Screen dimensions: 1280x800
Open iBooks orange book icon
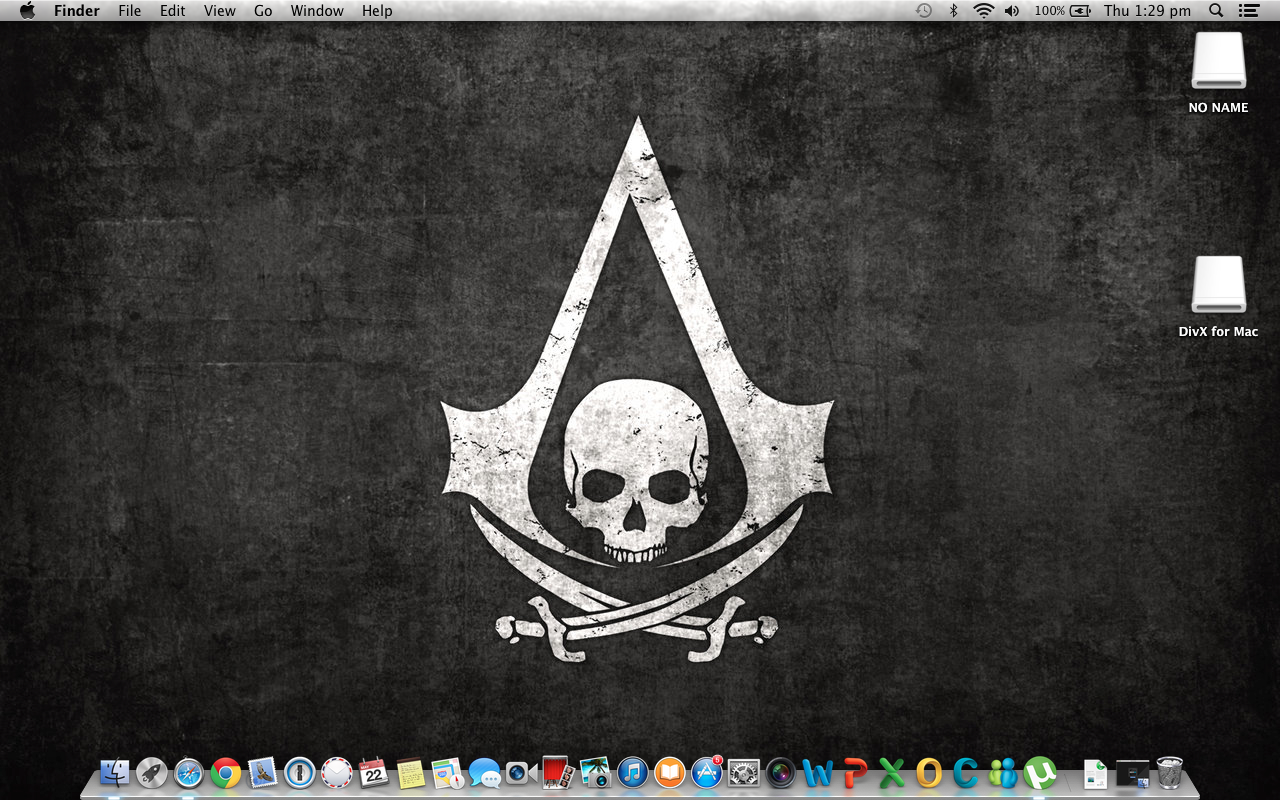pos(669,772)
